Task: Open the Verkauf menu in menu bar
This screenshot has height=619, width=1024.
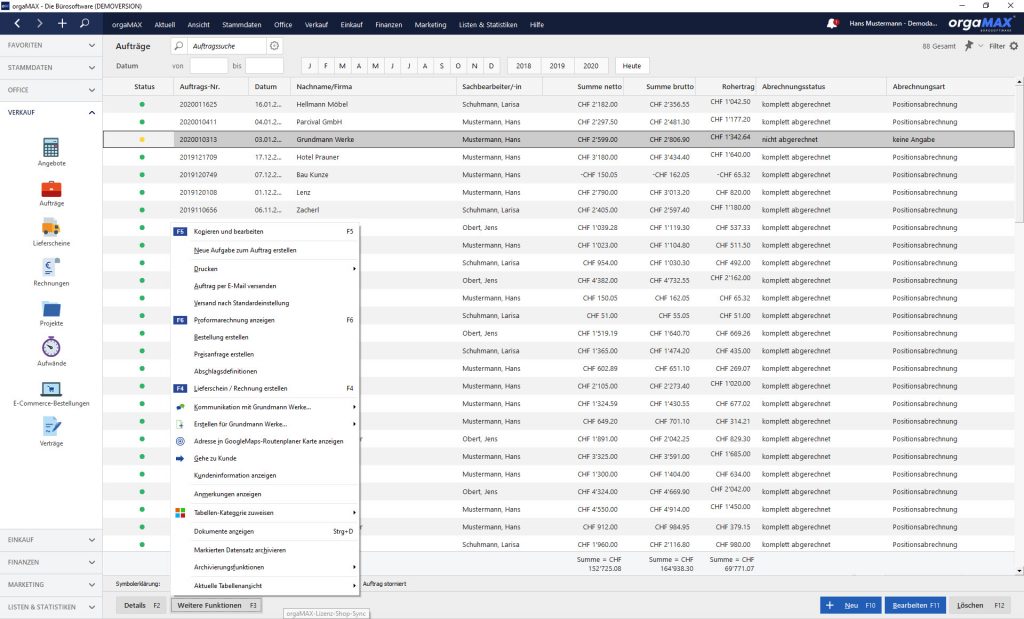Action: pos(316,25)
